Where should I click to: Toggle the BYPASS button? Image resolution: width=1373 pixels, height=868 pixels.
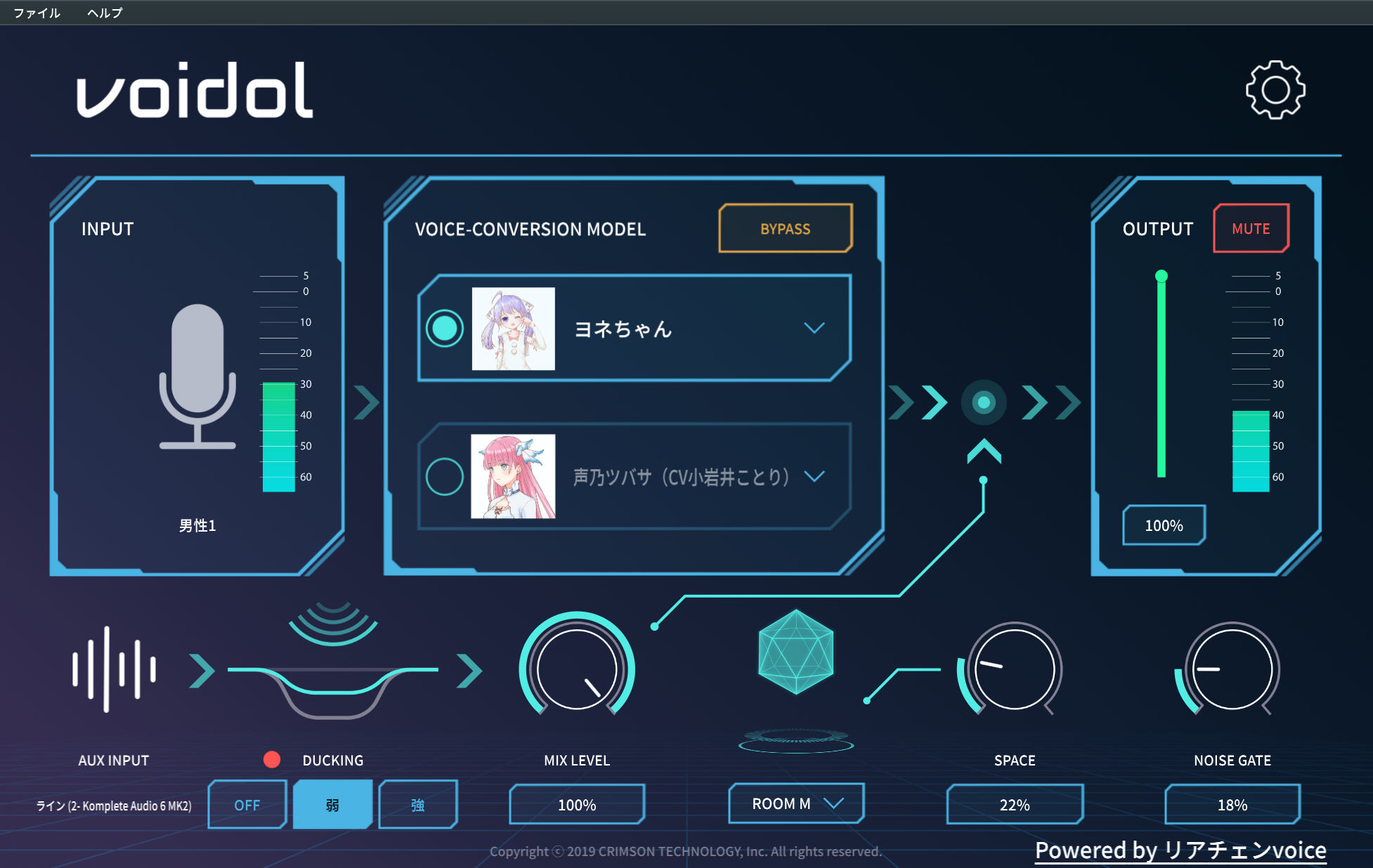click(786, 228)
